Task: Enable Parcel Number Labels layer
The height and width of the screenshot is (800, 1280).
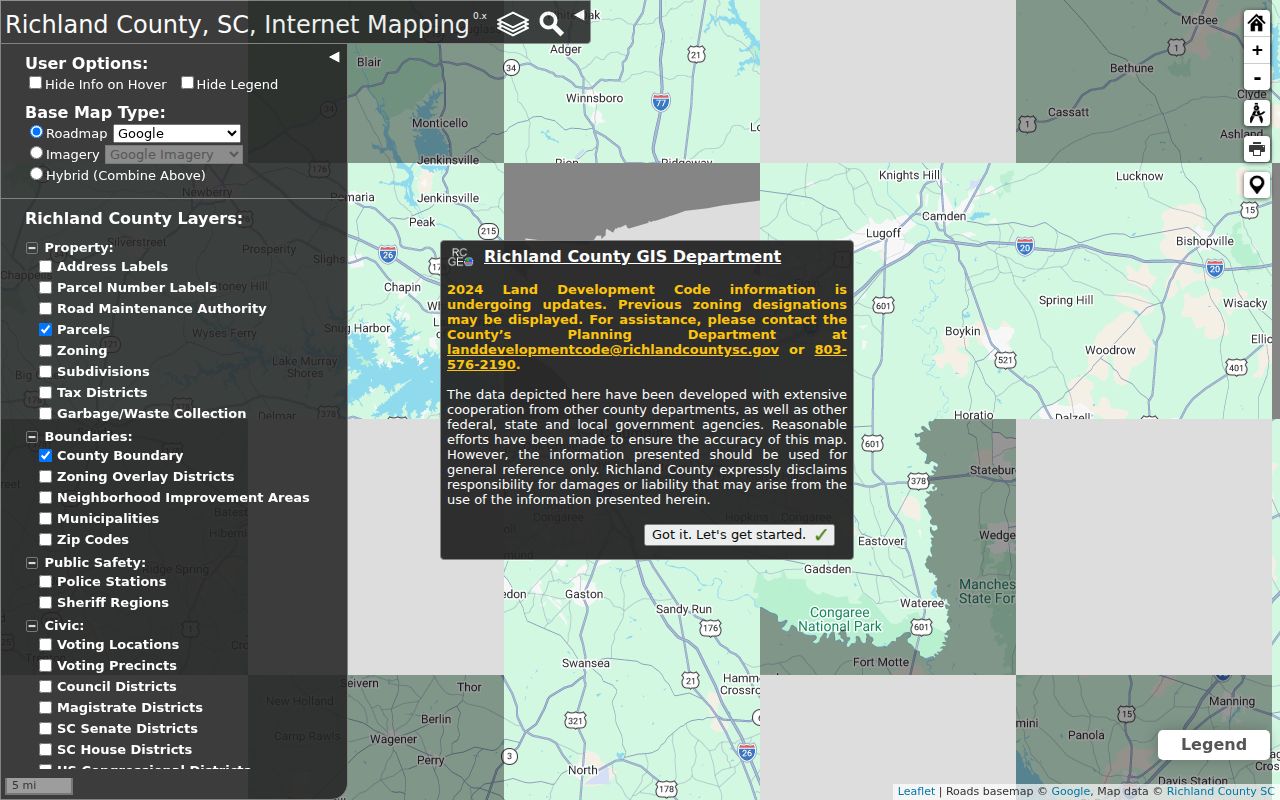Action: pos(45,288)
